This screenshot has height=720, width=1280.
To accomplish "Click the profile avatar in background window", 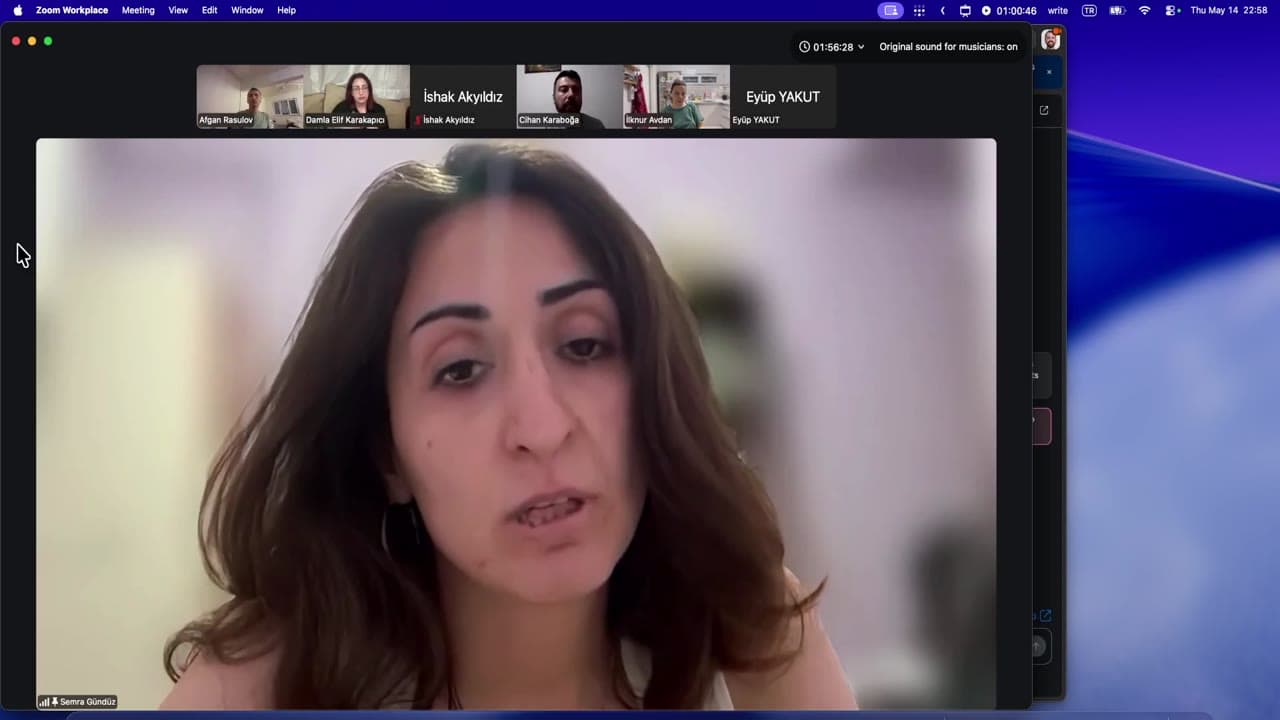I will pyautogui.click(x=1050, y=39).
